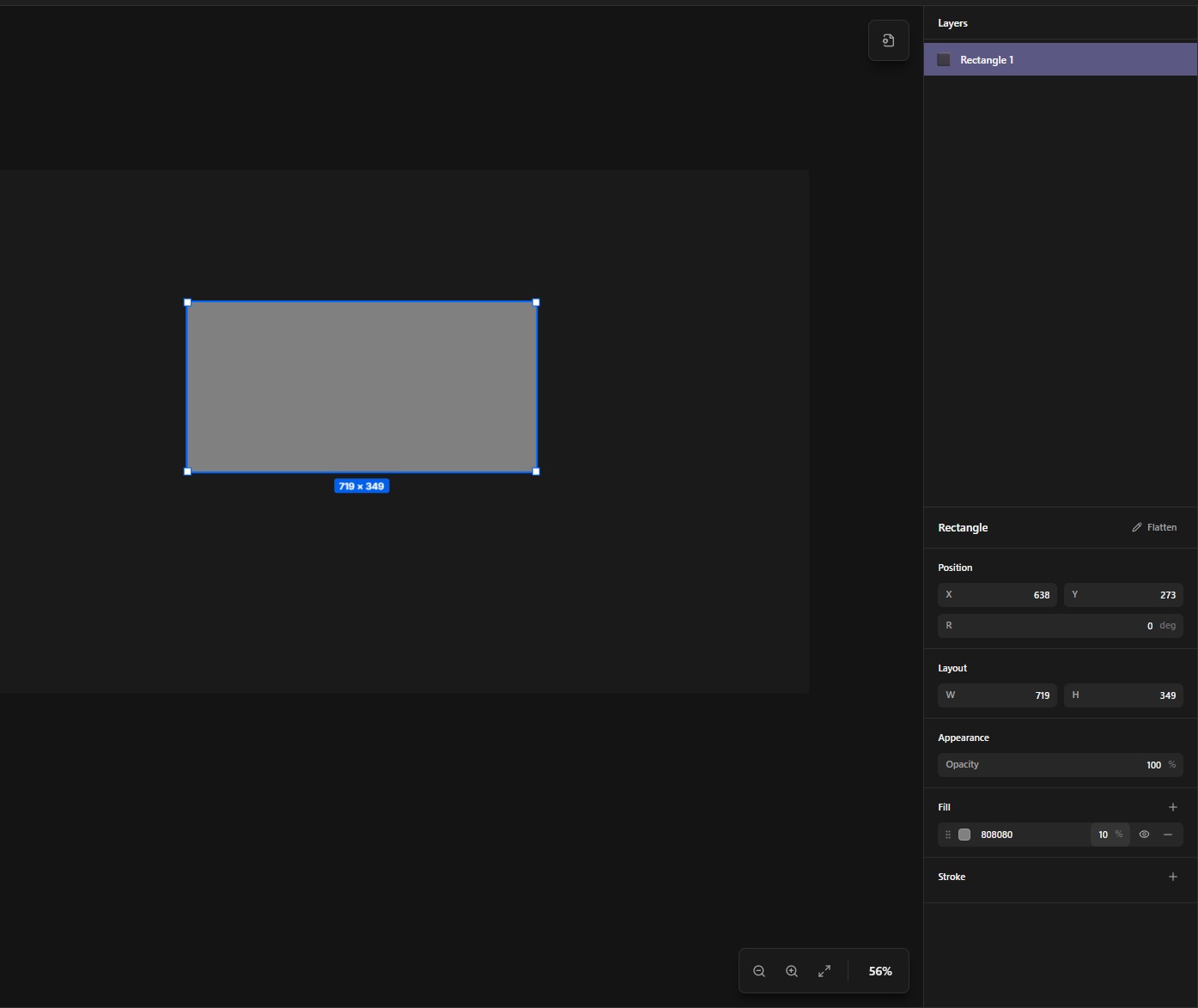Click the Rectangle properties heading

click(x=963, y=527)
